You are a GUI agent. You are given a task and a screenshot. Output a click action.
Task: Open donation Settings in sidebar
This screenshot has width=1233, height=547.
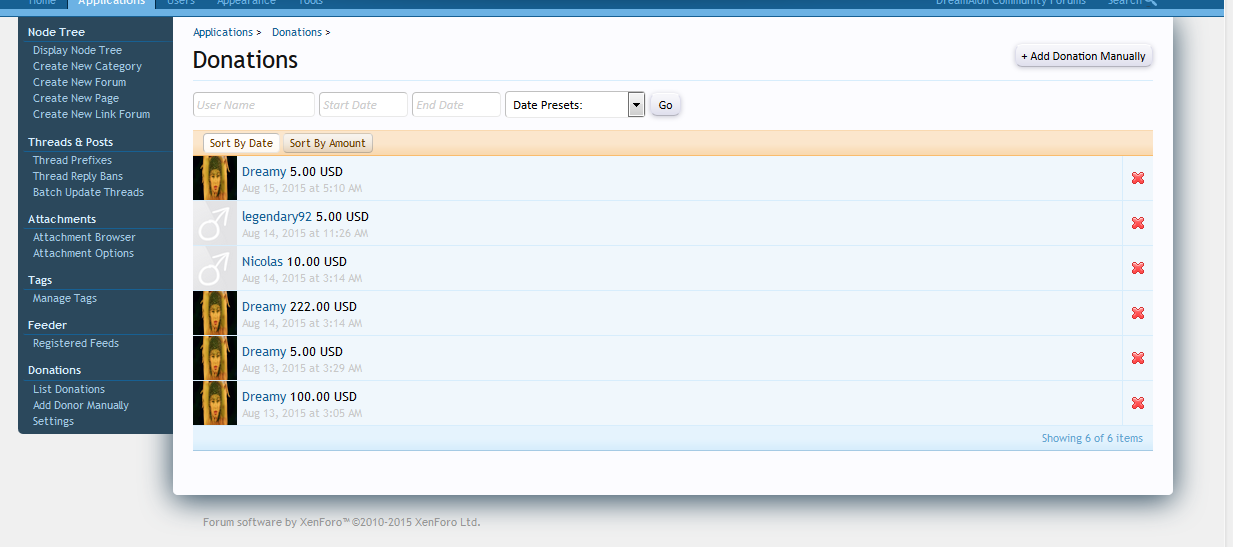coord(53,421)
